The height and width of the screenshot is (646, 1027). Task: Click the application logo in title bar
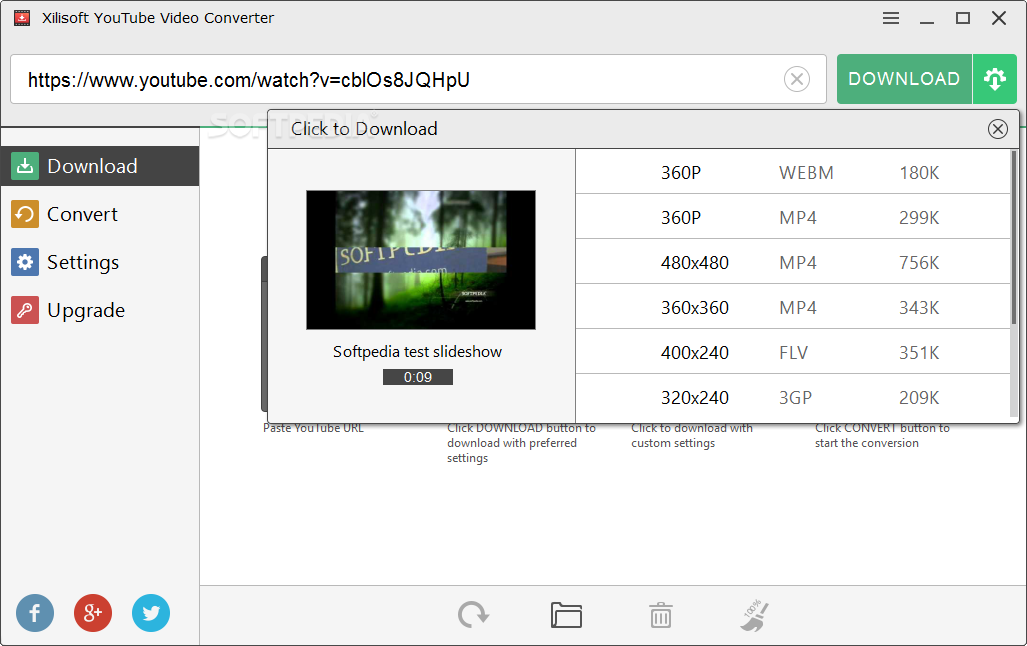(22, 18)
